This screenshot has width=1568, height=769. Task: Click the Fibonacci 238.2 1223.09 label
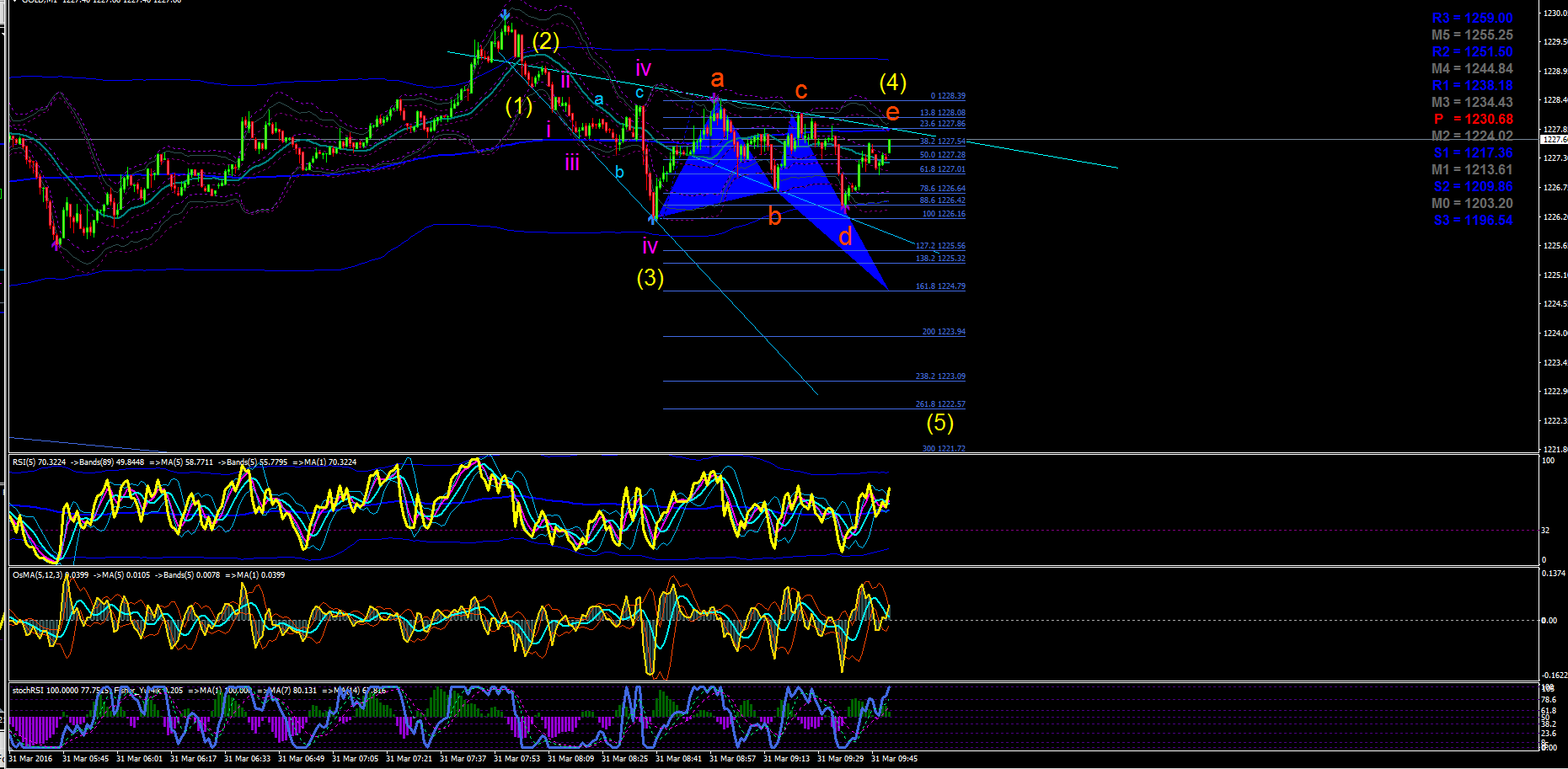(940, 376)
